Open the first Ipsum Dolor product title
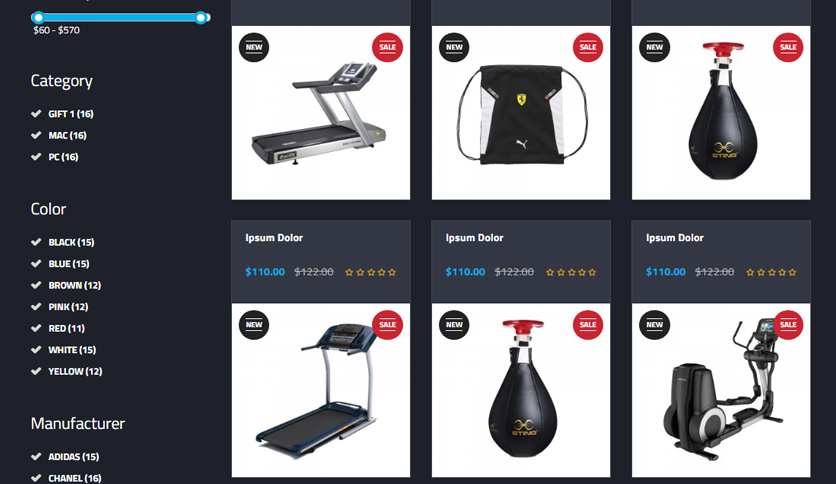Screen dimensions: 836x484 [x=274, y=238]
